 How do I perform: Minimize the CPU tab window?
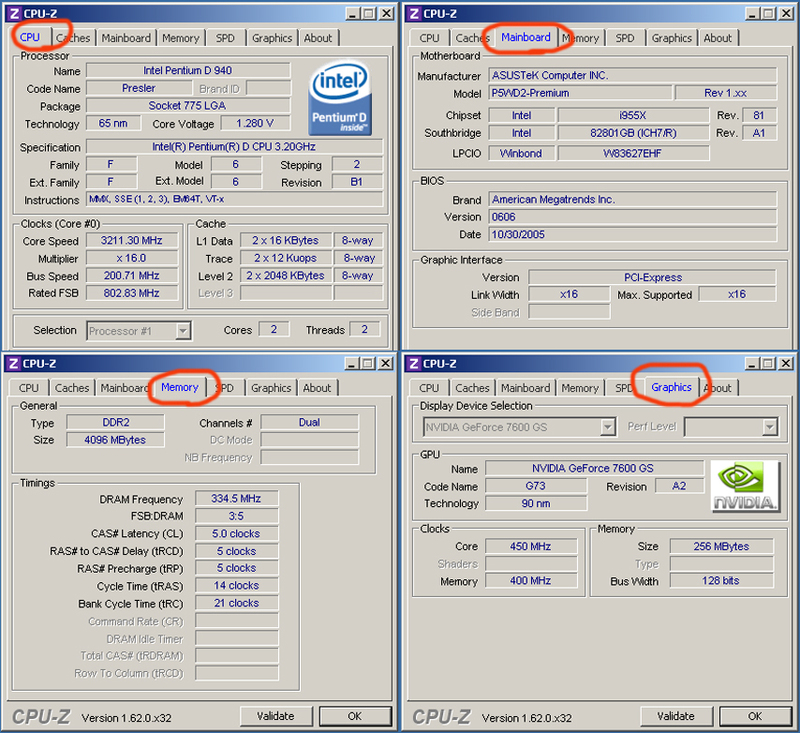point(353,14)
